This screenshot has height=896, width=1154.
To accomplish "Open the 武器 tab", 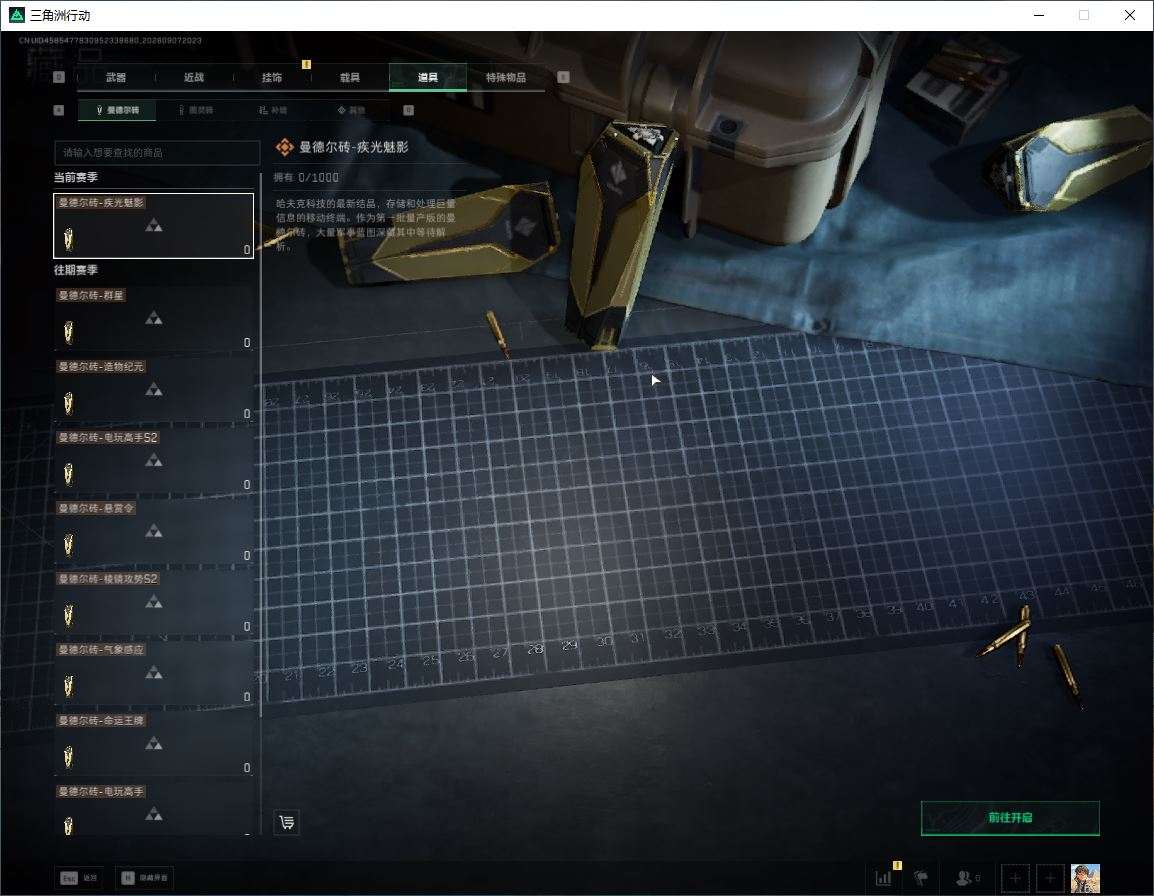I will click(116, 77).
